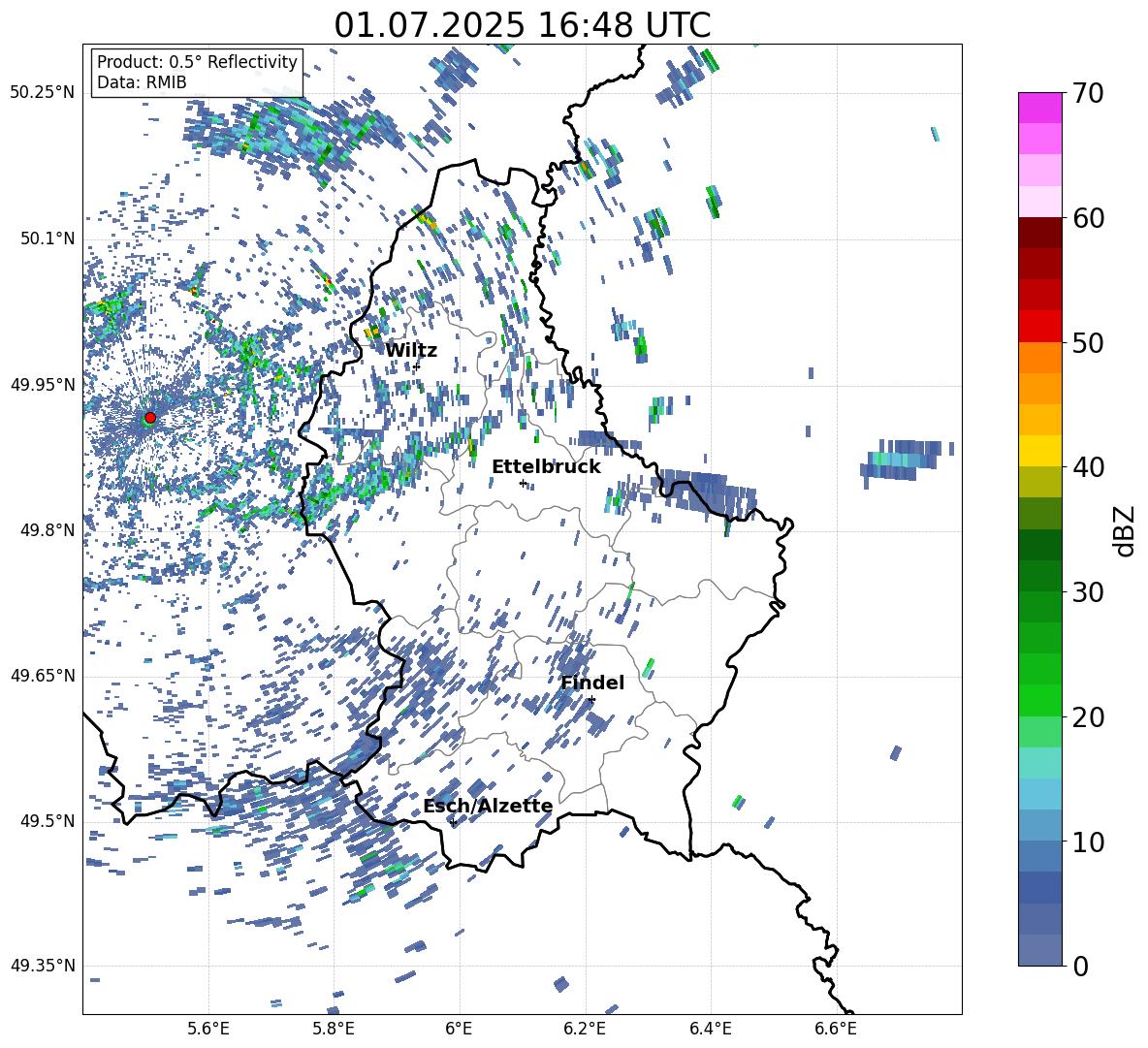Click the colorbar tick label 0

pyautogui.click(x=1080, y=966)
